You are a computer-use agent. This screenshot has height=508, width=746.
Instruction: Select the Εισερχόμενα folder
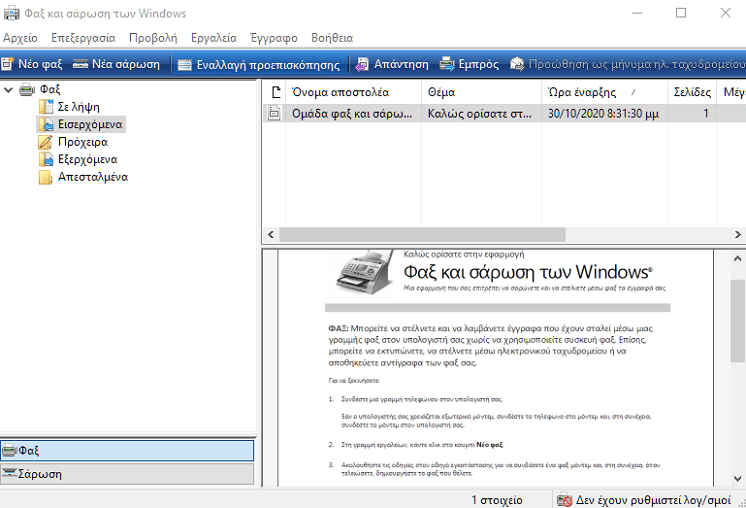tap(90, 125)
